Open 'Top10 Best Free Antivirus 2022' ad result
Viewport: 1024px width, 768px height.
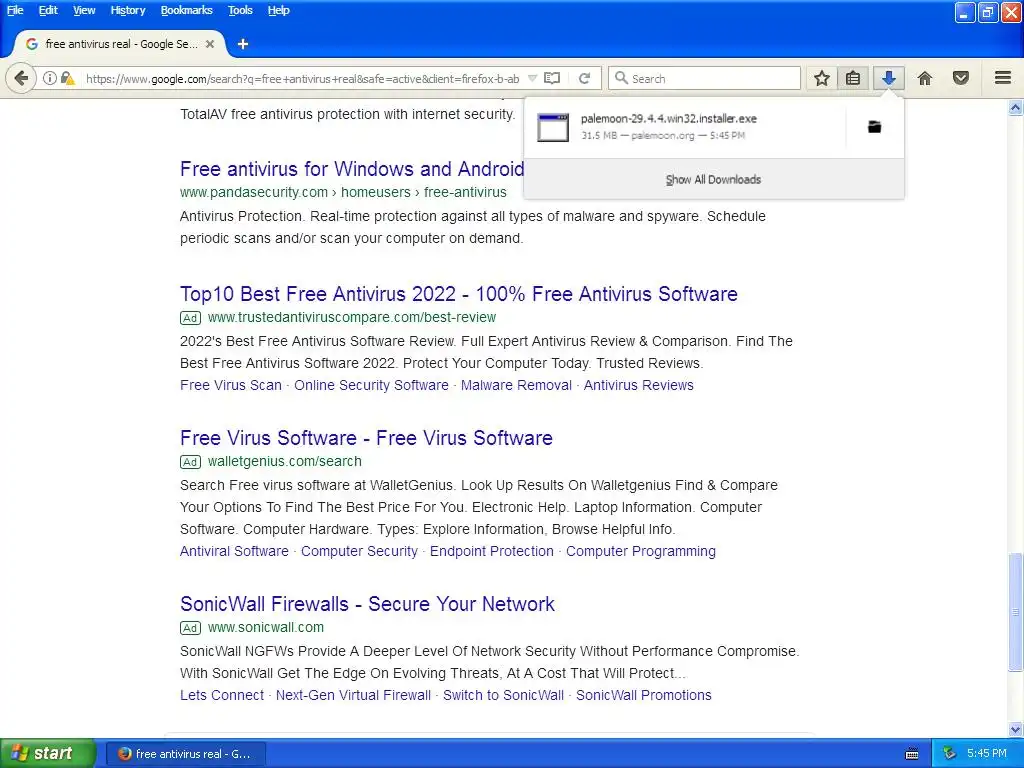pos(458,294)
